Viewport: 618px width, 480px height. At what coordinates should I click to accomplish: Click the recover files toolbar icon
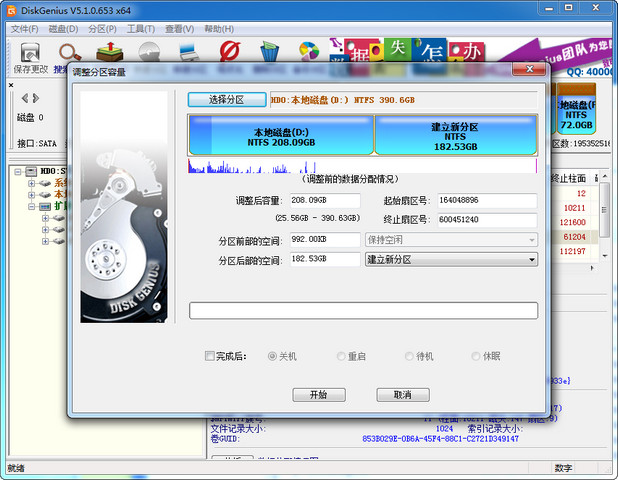coord(110,52)
